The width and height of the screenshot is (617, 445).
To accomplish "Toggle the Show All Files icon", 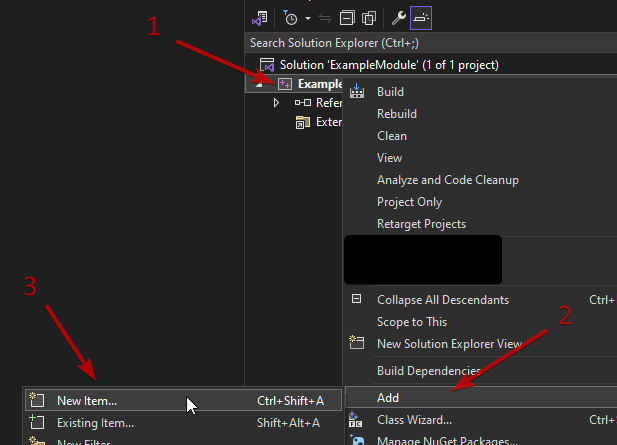I will click(369, 18).
